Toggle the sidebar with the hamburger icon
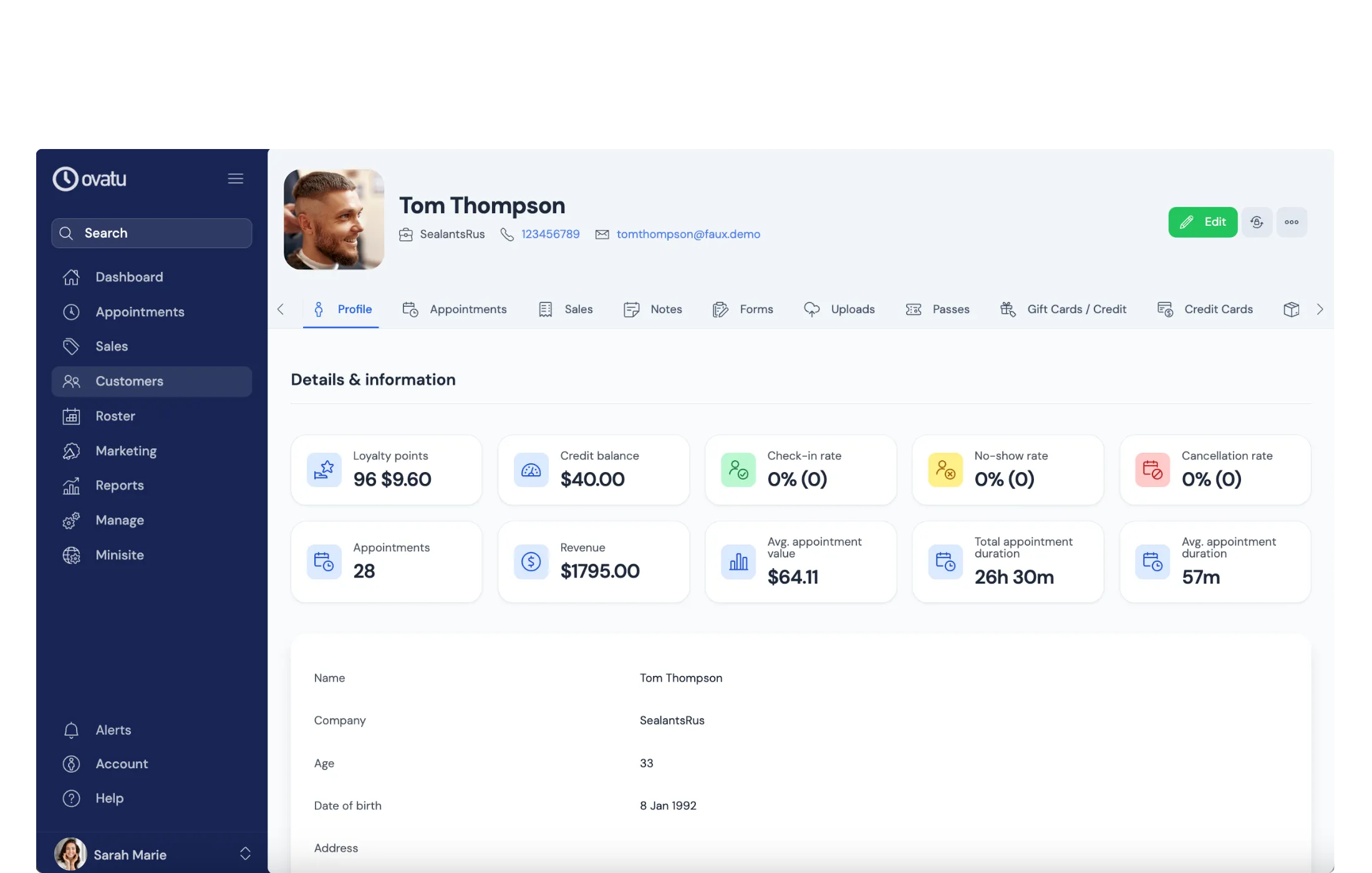 236,178
